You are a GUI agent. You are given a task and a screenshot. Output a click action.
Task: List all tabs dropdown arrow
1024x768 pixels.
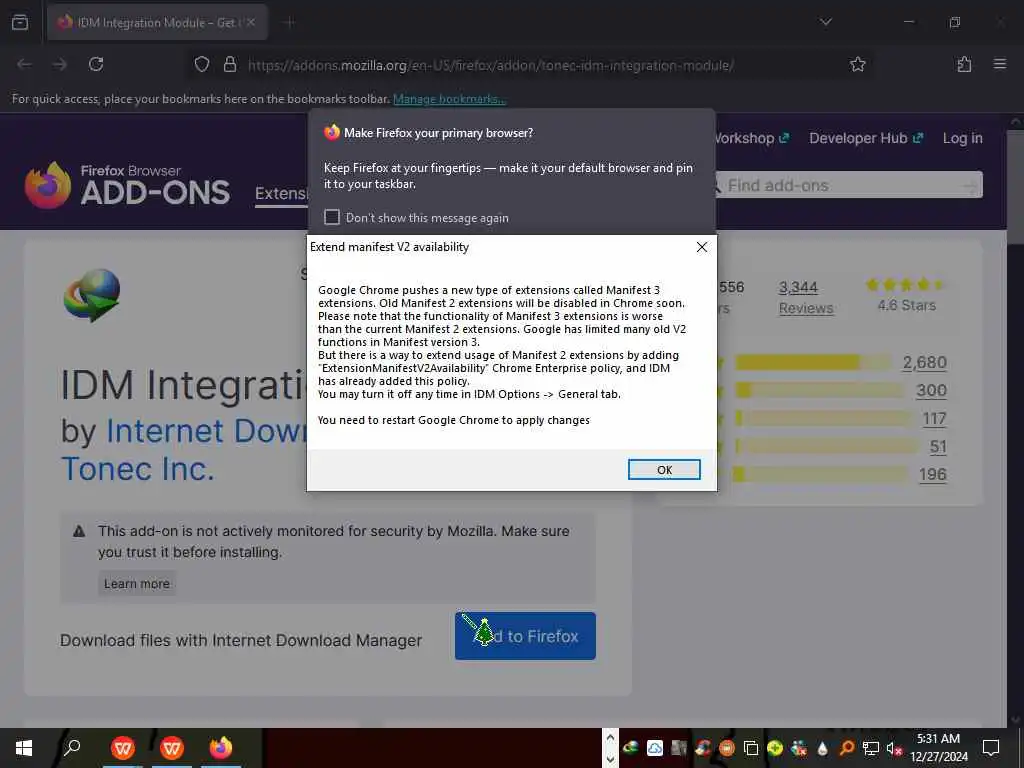(825, 22)
